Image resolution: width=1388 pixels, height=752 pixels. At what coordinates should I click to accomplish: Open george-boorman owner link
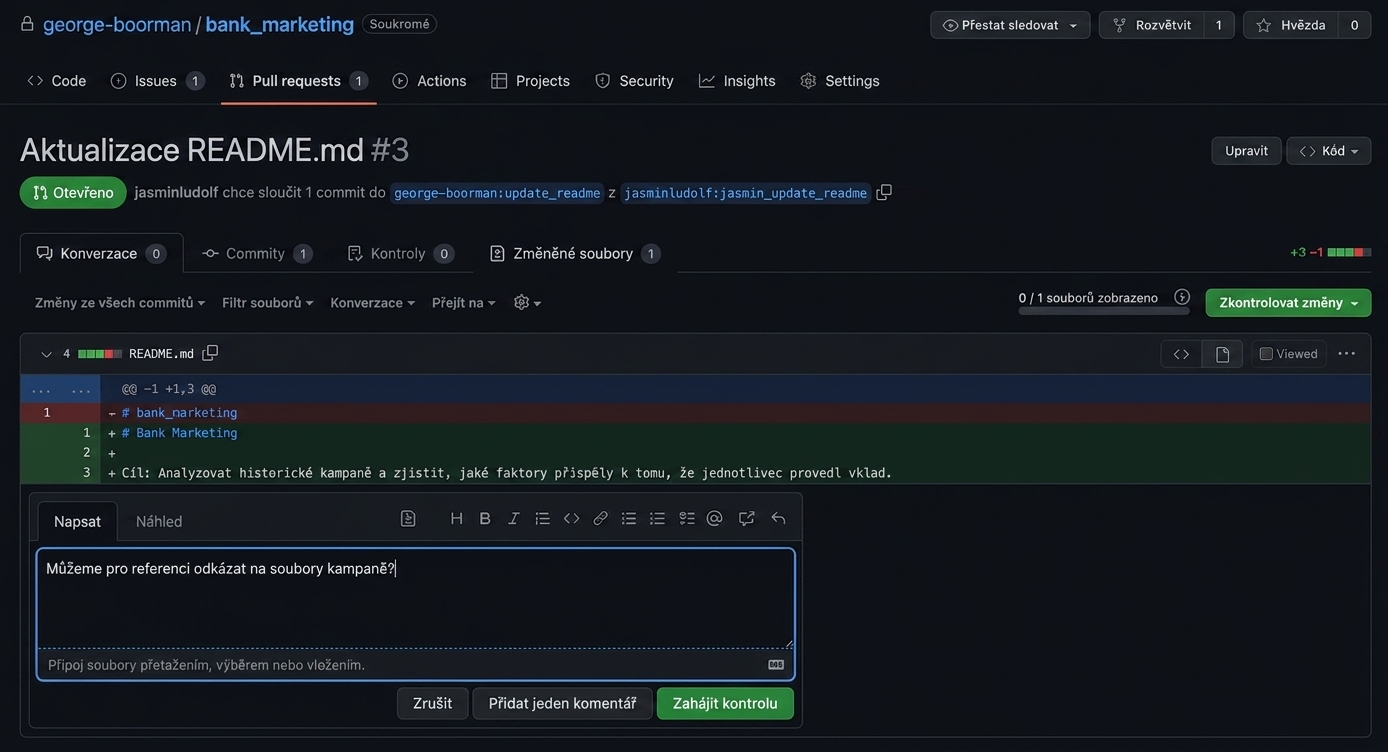tap(117, 24)
